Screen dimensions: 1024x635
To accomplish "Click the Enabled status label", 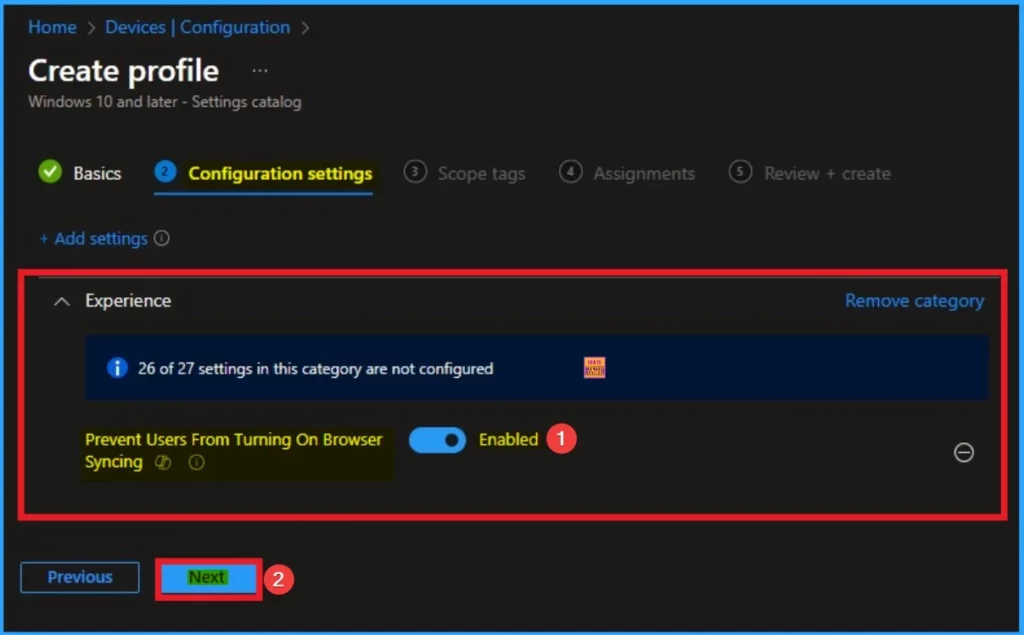I will tap(508, 440).
